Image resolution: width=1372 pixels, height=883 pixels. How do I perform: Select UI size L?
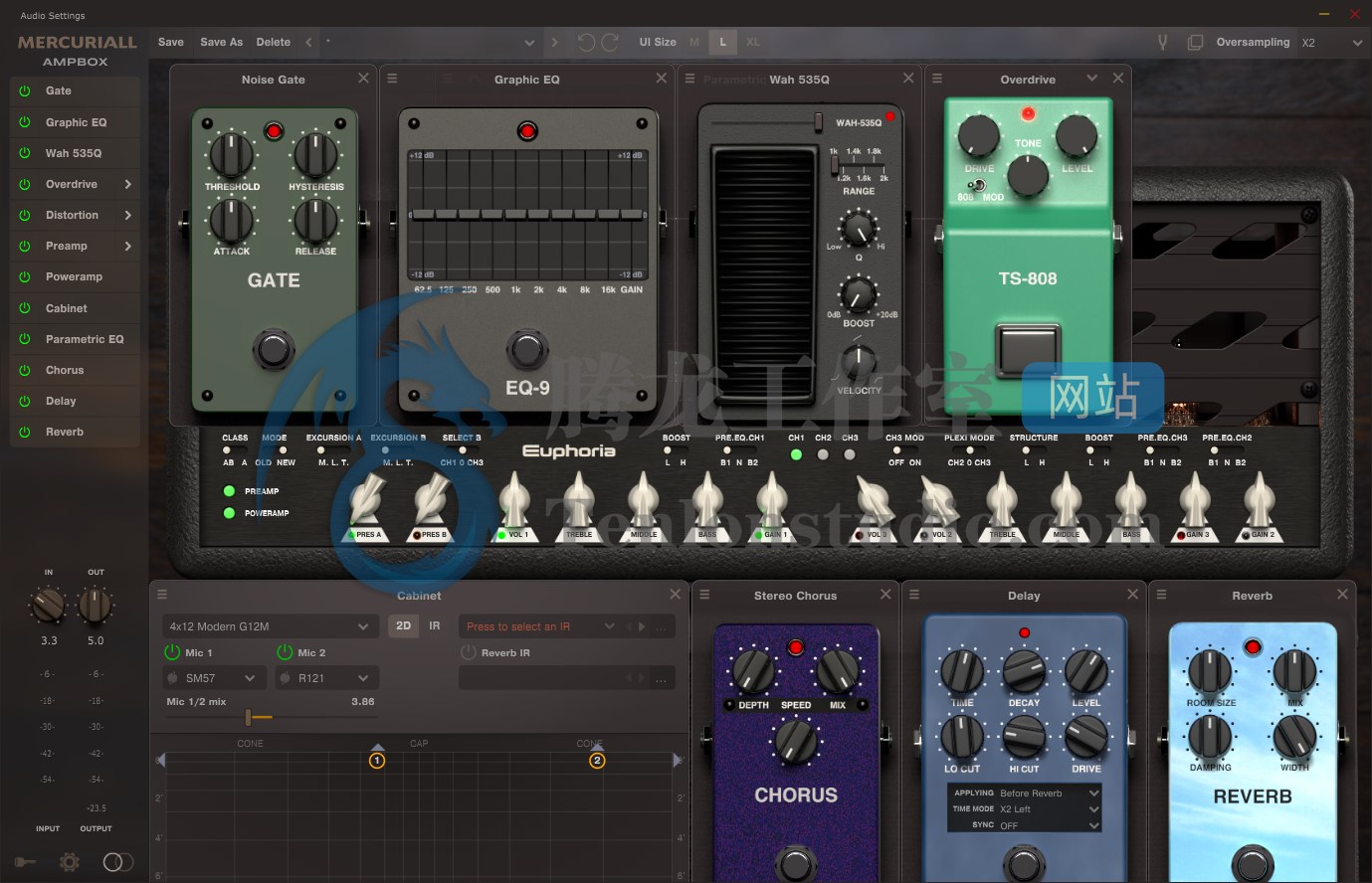point(722,43)
